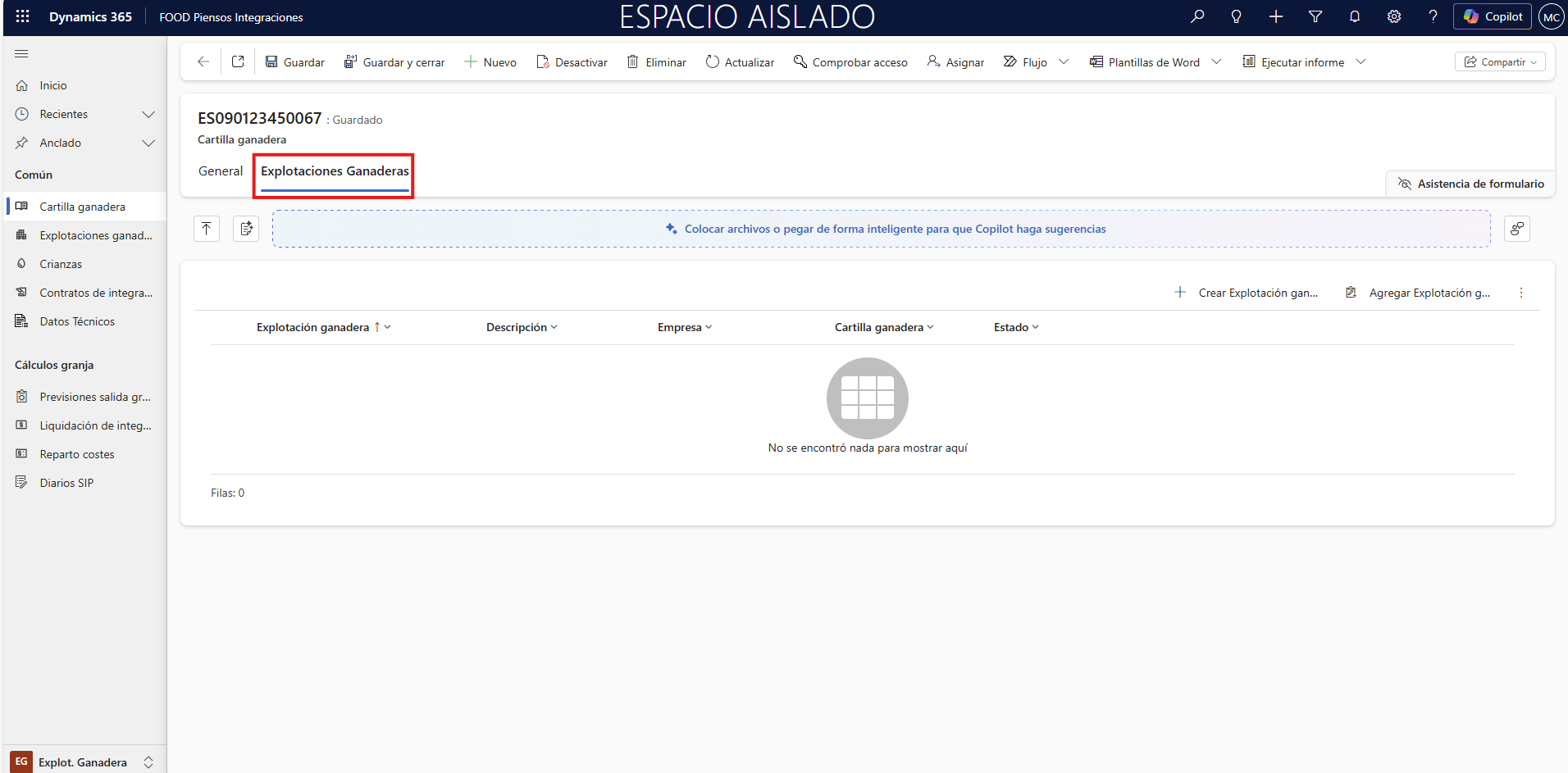Viewport: 1568px width, 773px height.
Task: Open the app launcher waffle icon
Action: 22,16
